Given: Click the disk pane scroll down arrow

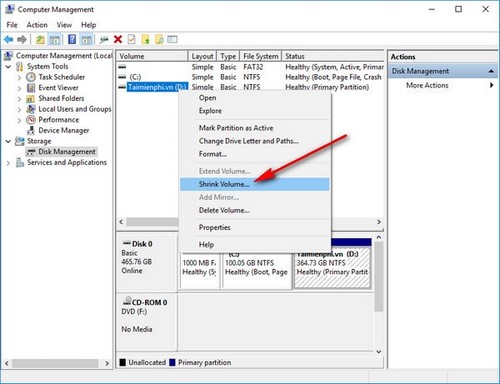Looking at the screenshot, I should pyautogui.click(x=379, y=351).
